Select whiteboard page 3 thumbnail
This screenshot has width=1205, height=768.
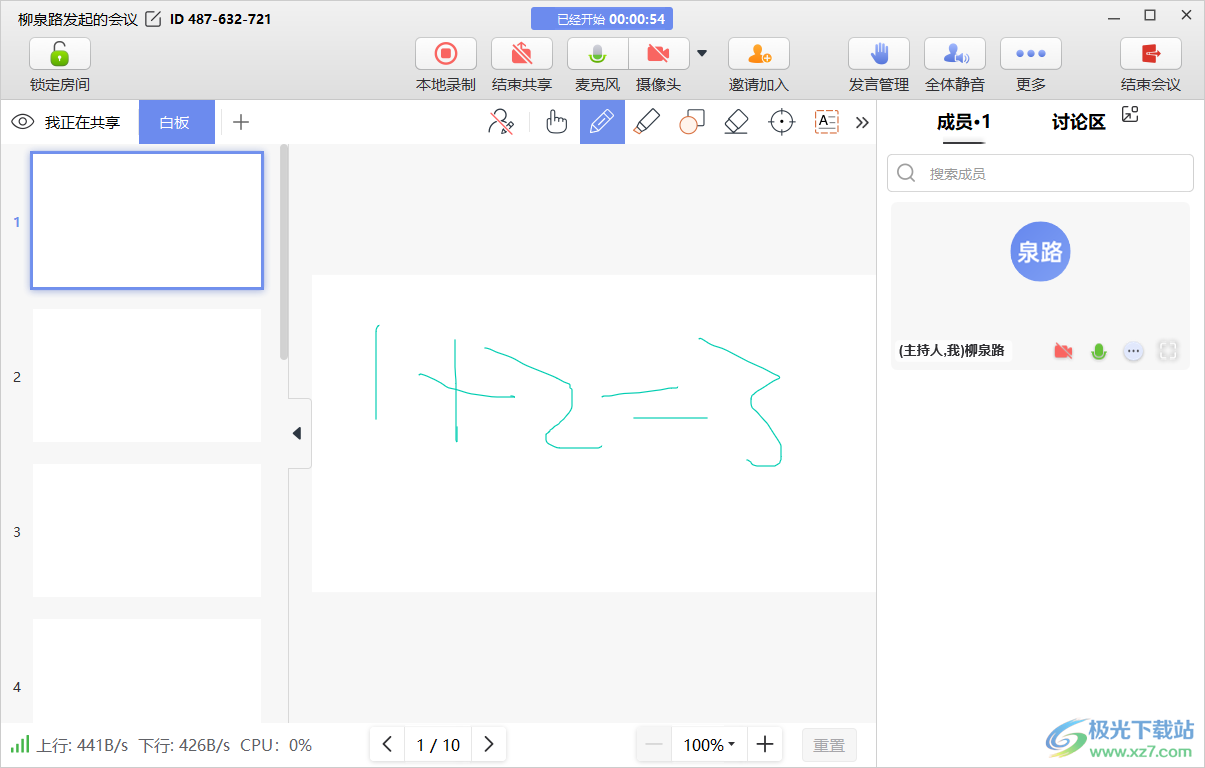coord(147,530)
